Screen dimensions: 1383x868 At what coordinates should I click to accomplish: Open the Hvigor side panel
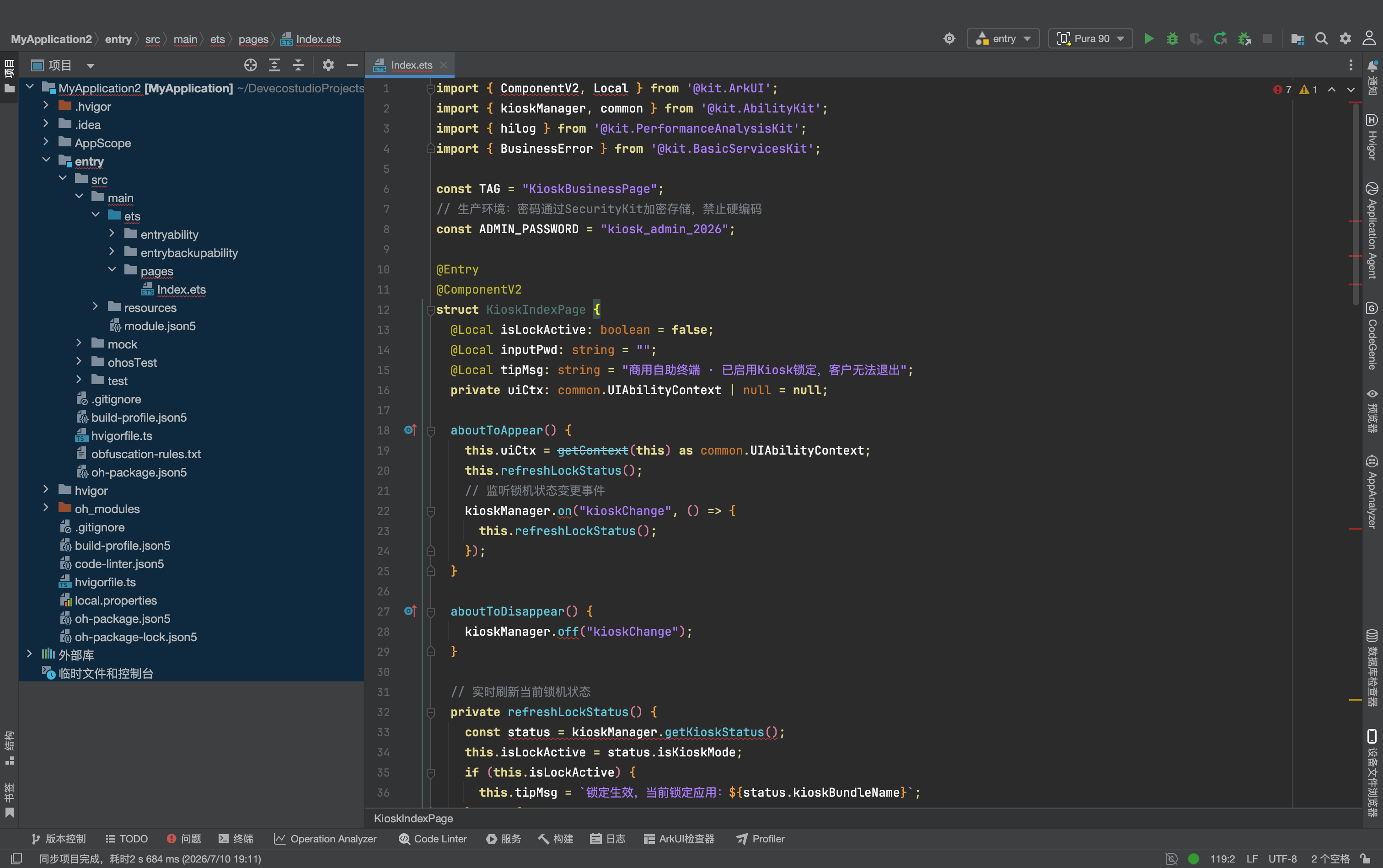click(x=1372, y=137)
